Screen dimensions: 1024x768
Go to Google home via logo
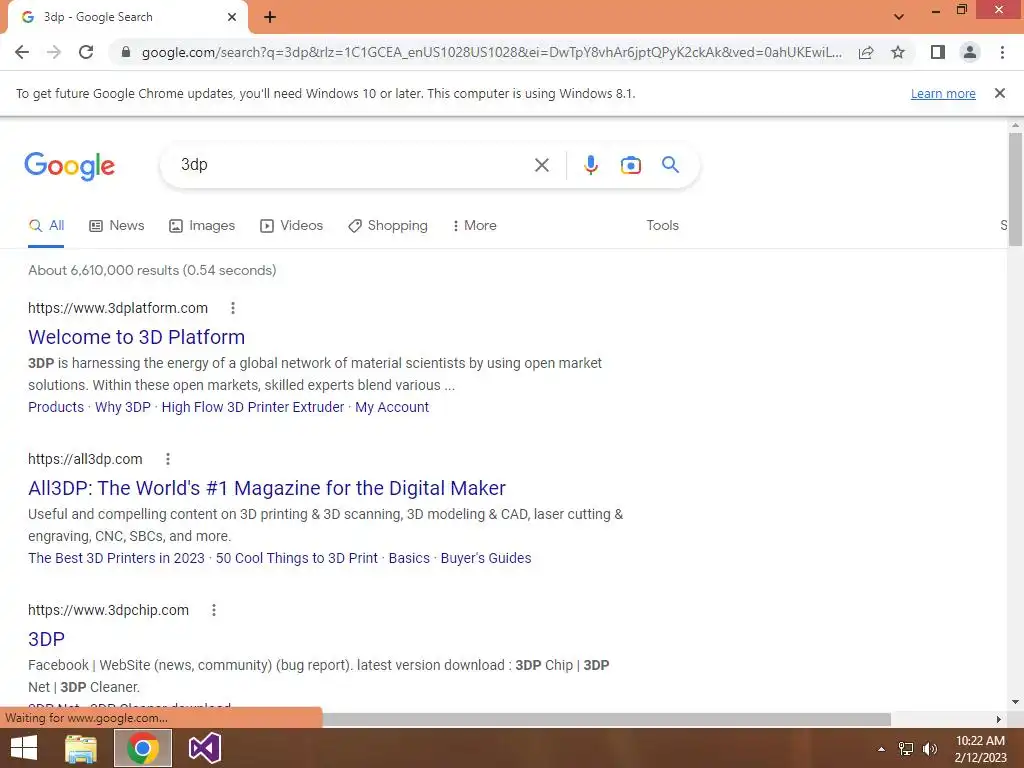coord(69,167)
